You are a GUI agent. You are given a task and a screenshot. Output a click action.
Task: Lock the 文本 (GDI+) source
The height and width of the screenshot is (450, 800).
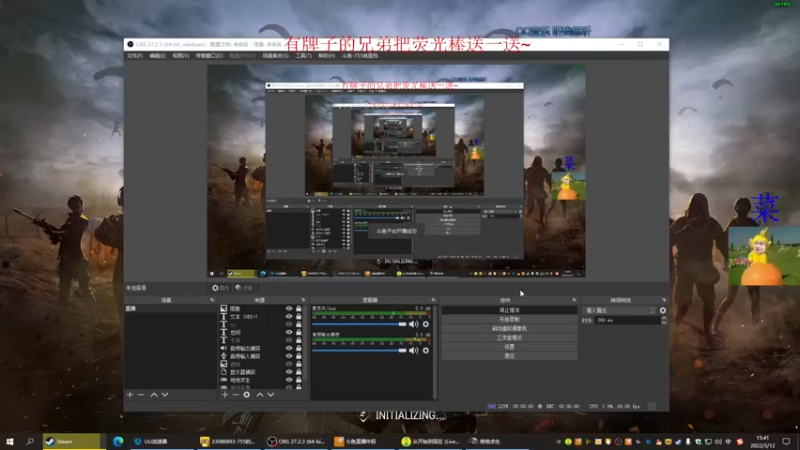[x=299, y=316]
